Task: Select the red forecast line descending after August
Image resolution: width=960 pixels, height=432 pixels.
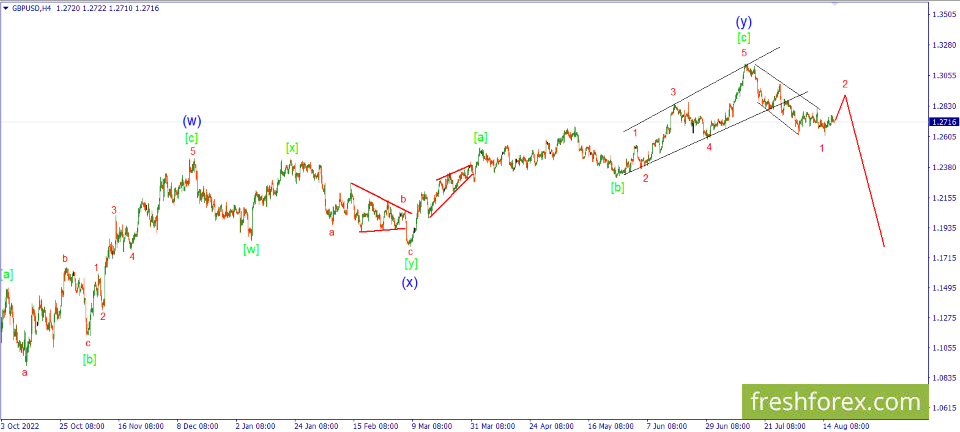Action: coord(864,171)
